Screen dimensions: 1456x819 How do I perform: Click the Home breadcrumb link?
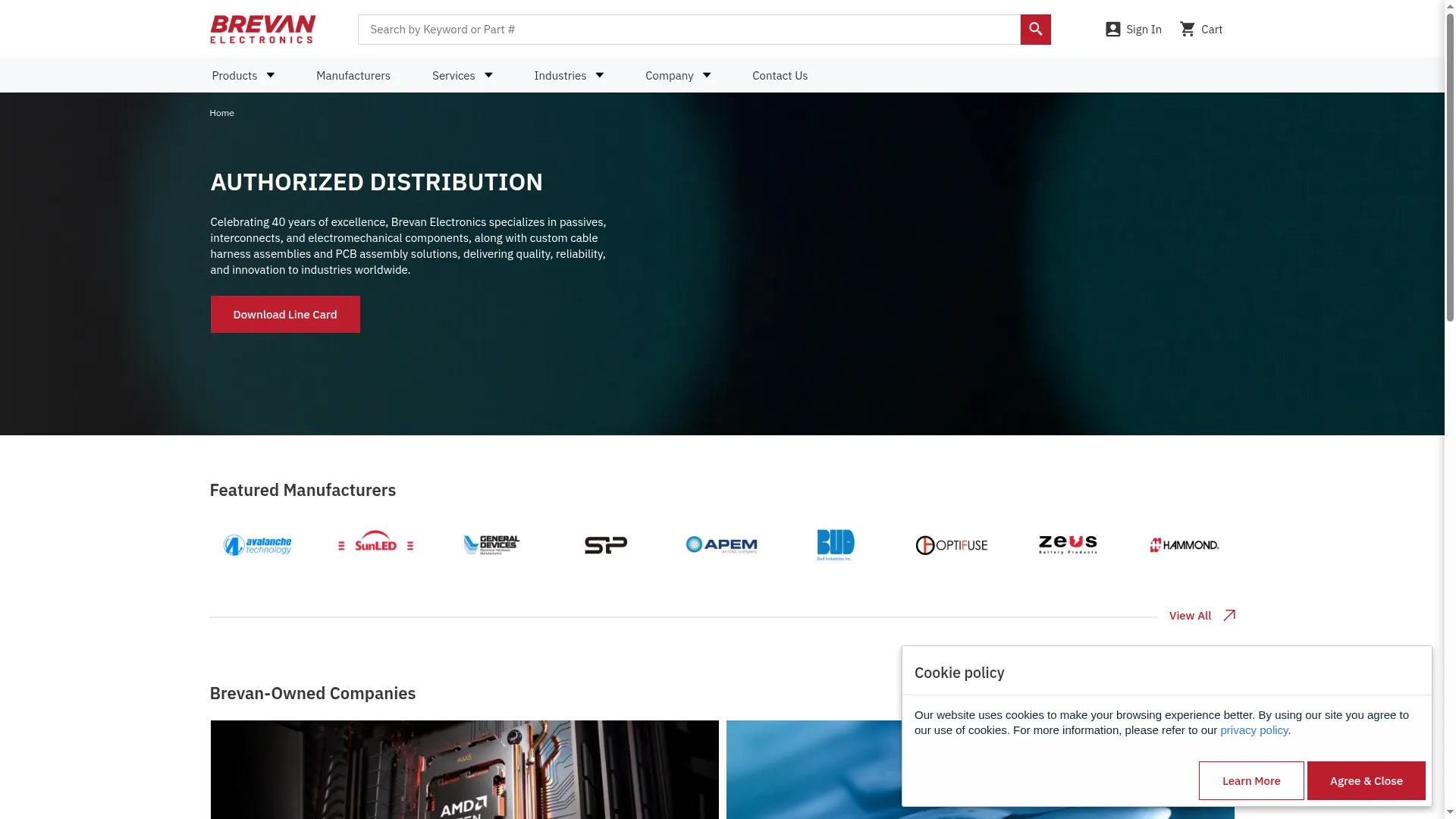coord(221,113)
